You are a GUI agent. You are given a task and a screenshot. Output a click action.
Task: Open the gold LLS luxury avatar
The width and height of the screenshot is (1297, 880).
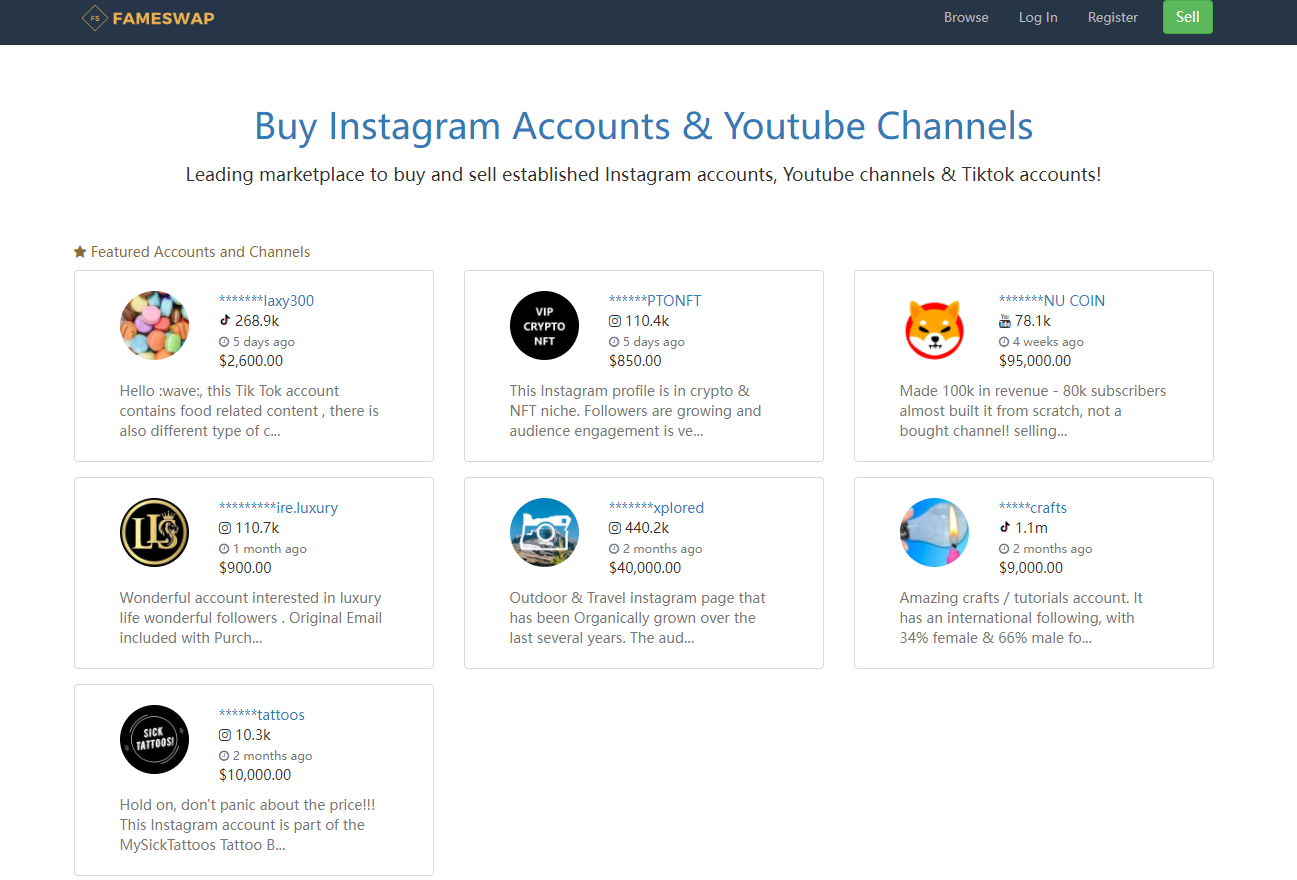click(x=154, y=532)
